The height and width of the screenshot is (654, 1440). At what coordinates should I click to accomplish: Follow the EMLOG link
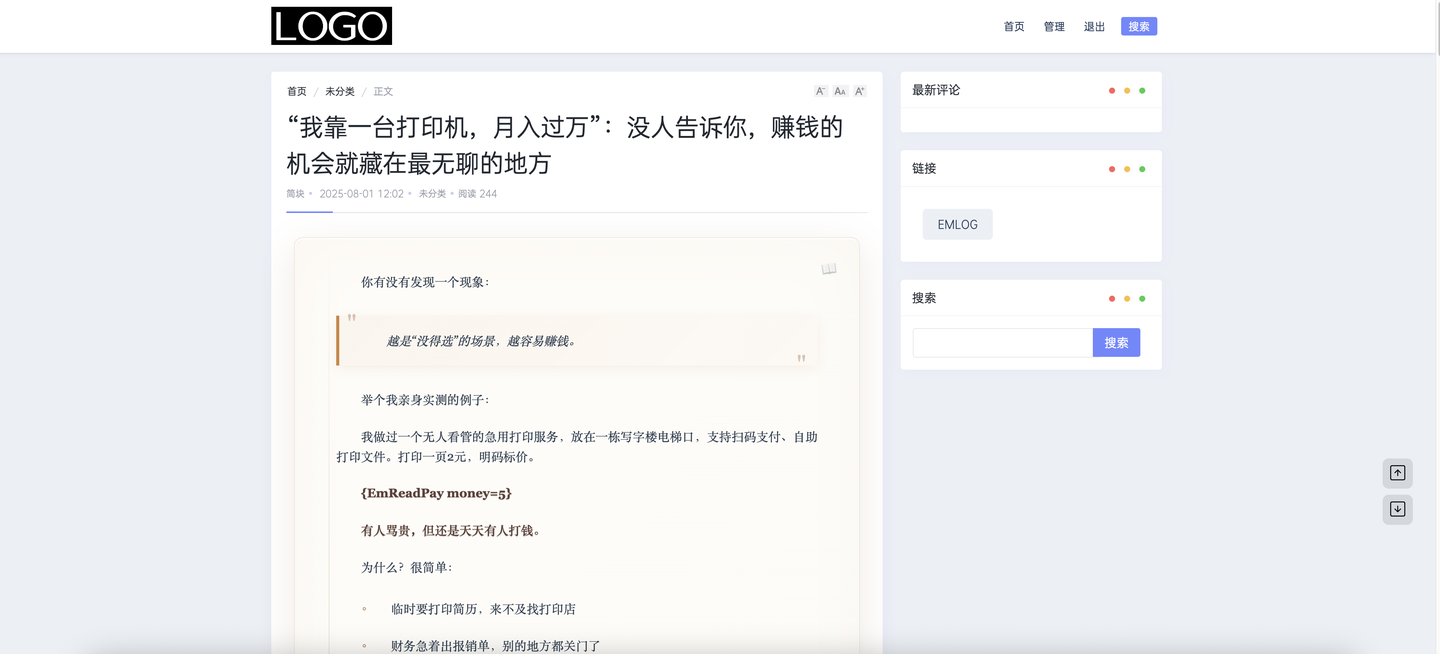click(x=958, y=225)
